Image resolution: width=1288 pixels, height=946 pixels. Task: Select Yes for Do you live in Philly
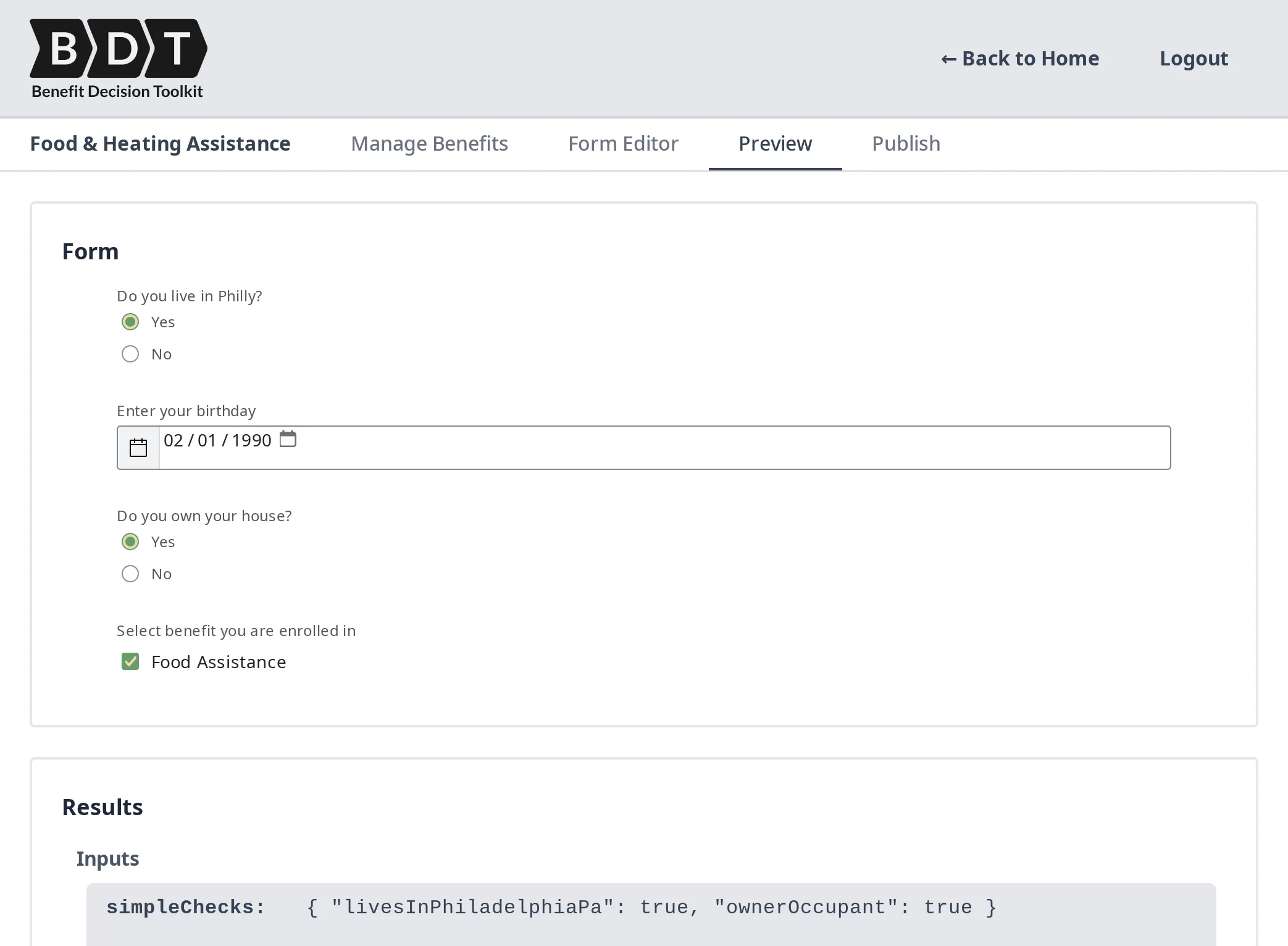pos(130,321)
